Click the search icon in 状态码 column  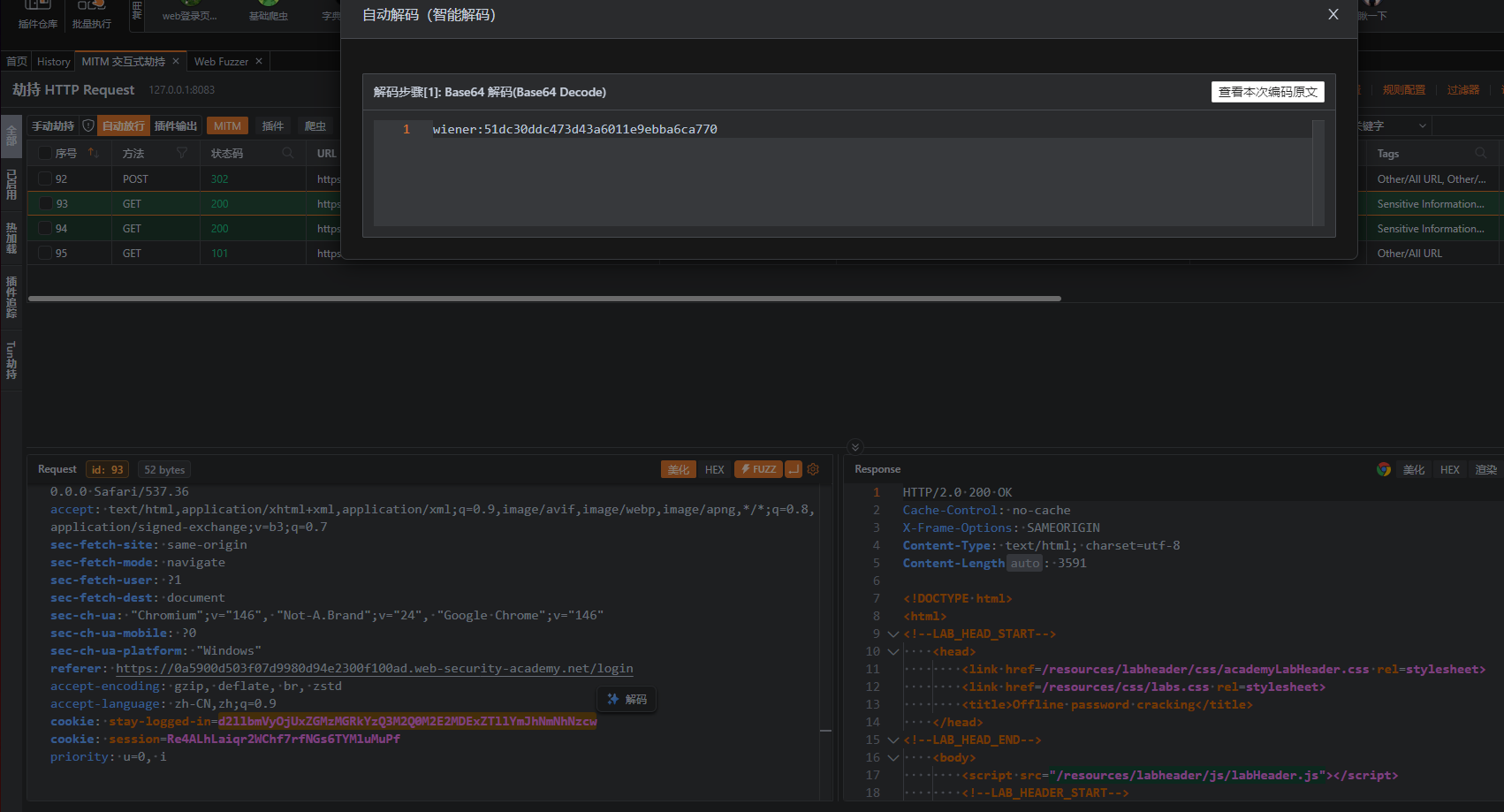click(287, 153)
